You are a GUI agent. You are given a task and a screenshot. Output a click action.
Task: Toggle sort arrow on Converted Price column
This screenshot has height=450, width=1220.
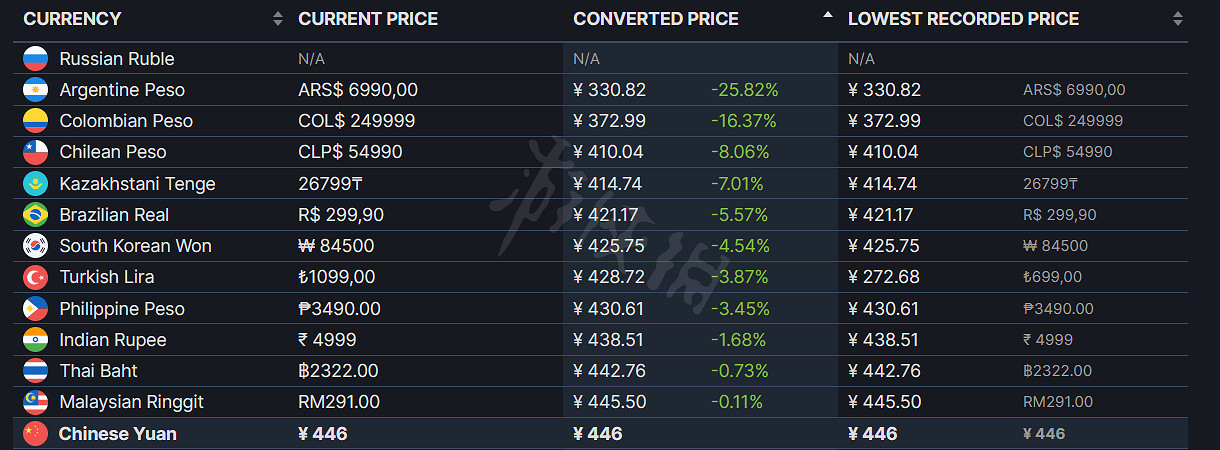pos(827,16)
